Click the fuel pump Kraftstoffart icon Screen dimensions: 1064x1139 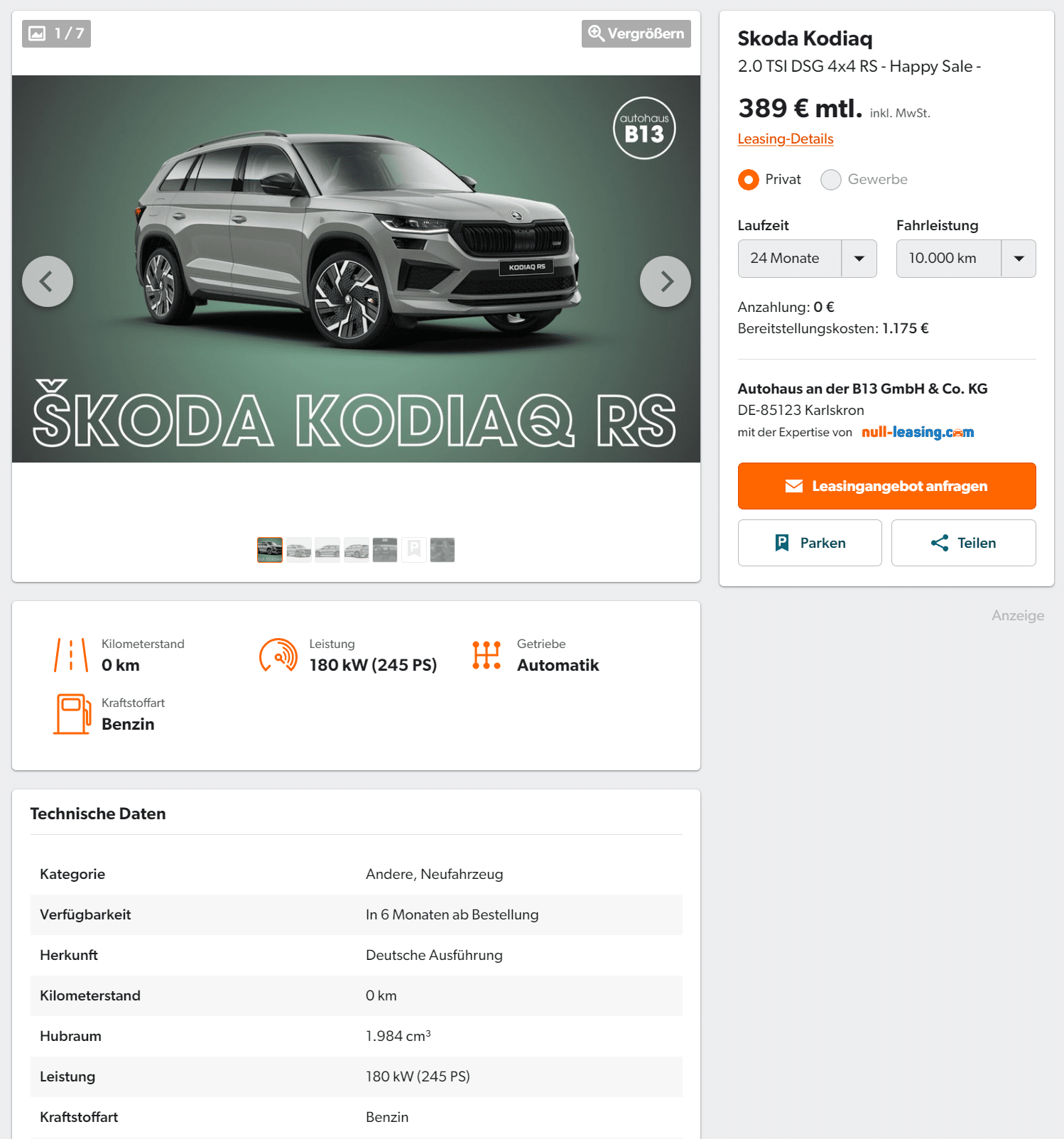[x=72, y=713]
